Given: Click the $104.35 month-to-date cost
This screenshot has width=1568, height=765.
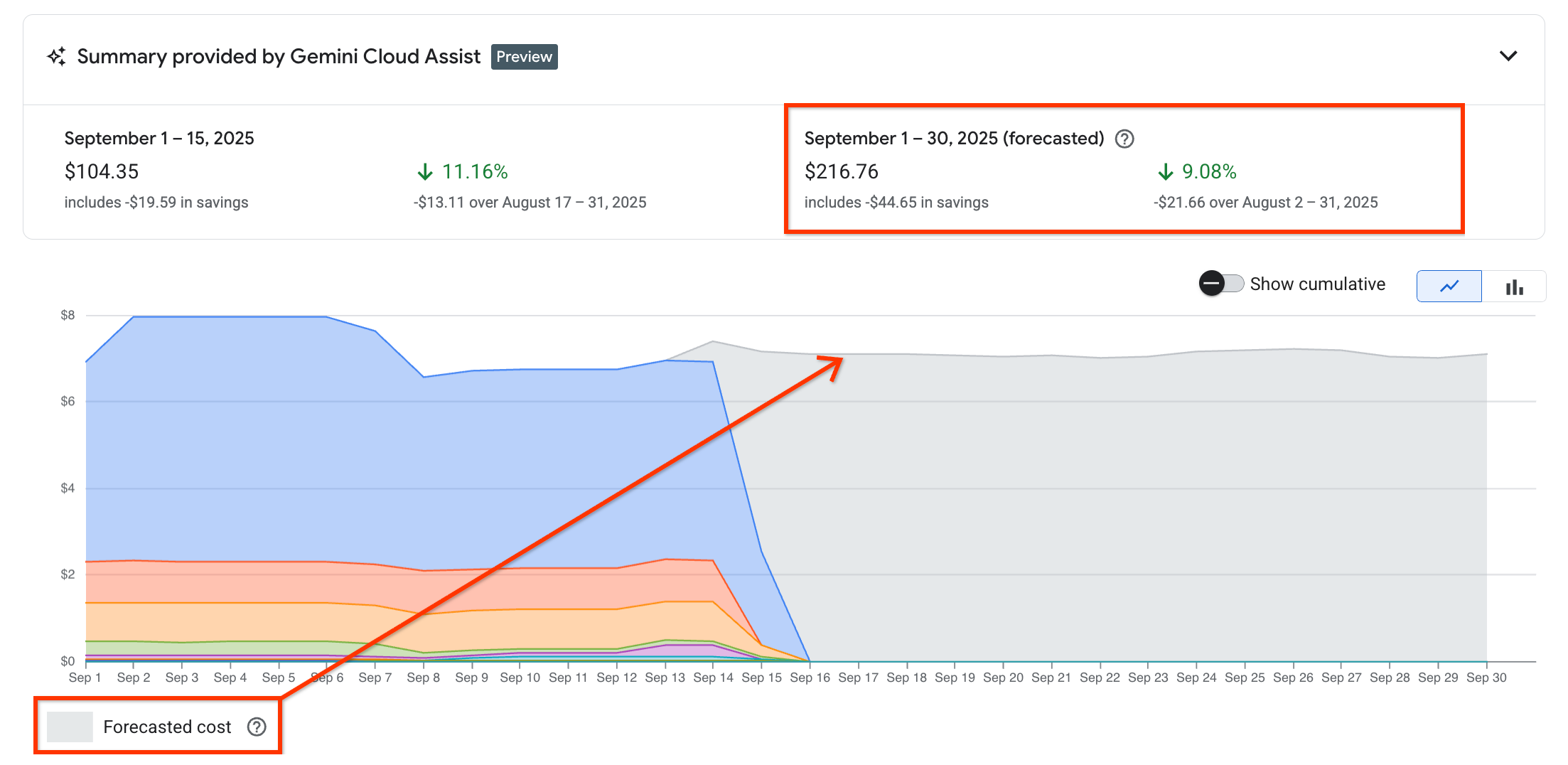Looking at the screenshot, I should [x=102, y=172].
